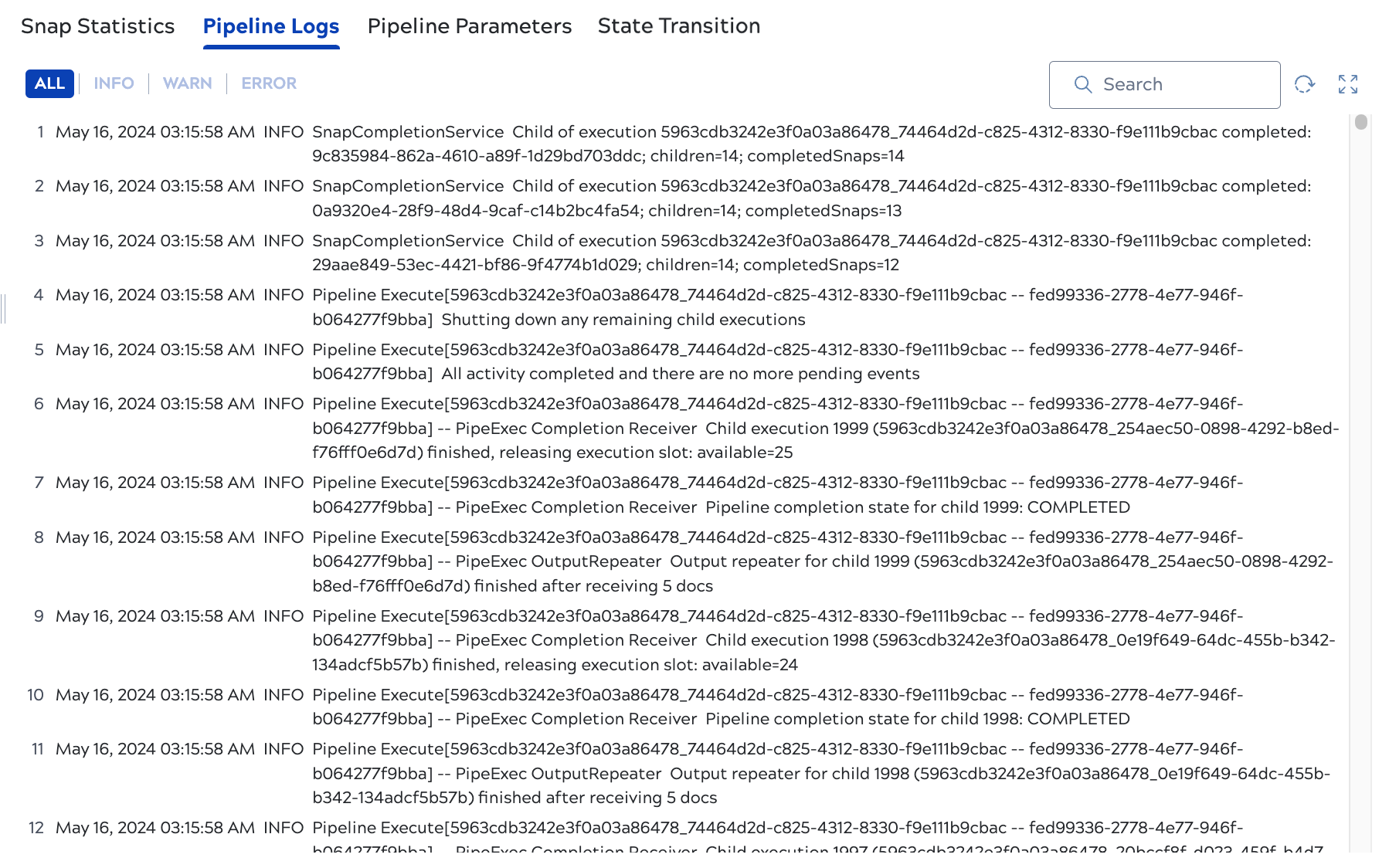Screen dimensions: 1389x868
Task: Select the Pipeline Logs tab
Action: click(271, 26)
